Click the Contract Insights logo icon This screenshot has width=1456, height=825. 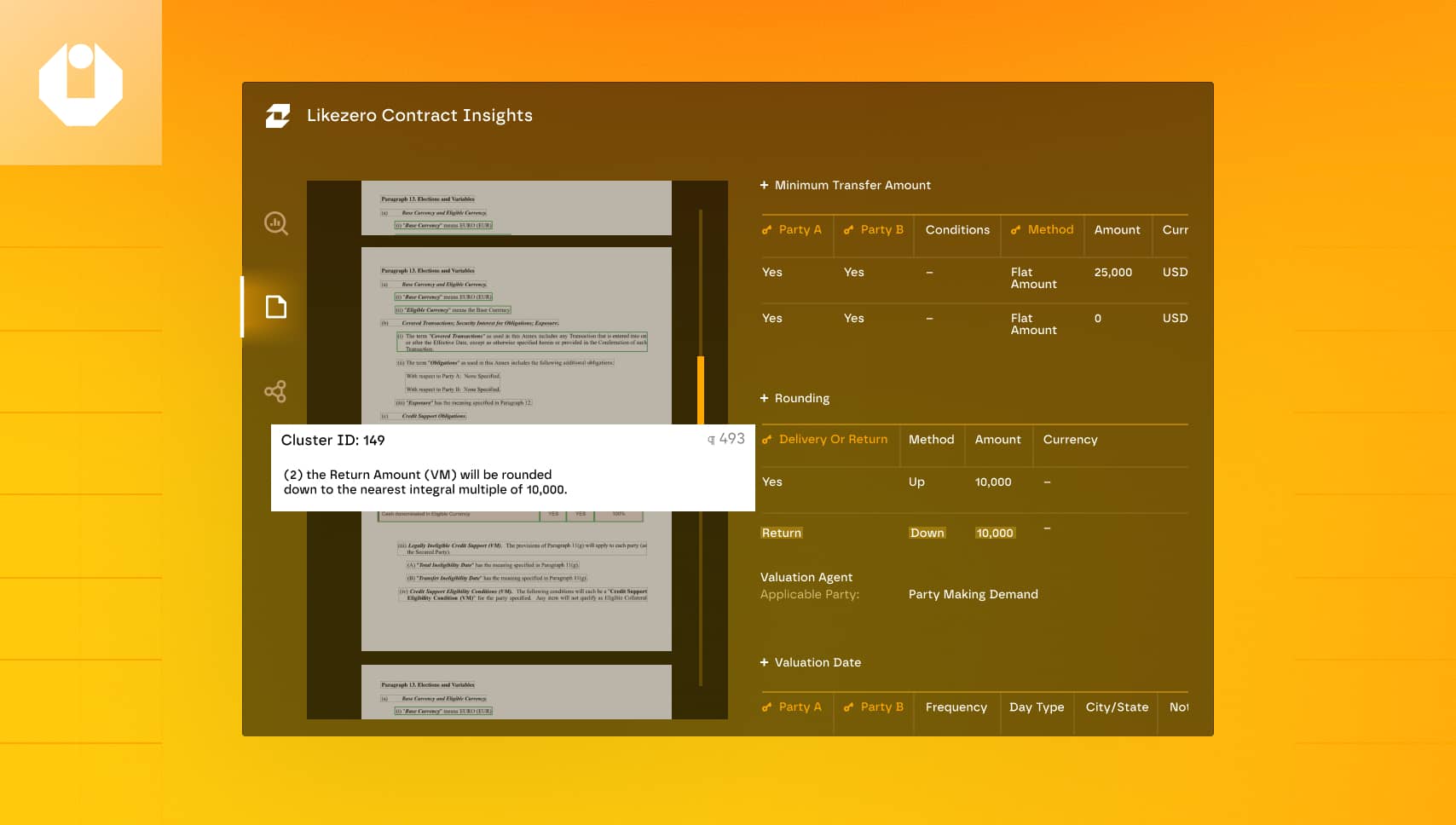278,116
